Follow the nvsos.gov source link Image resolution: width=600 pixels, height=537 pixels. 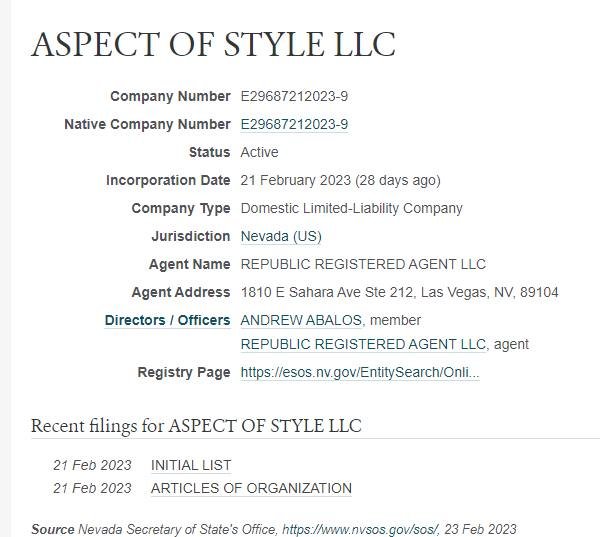coord(360,529)
